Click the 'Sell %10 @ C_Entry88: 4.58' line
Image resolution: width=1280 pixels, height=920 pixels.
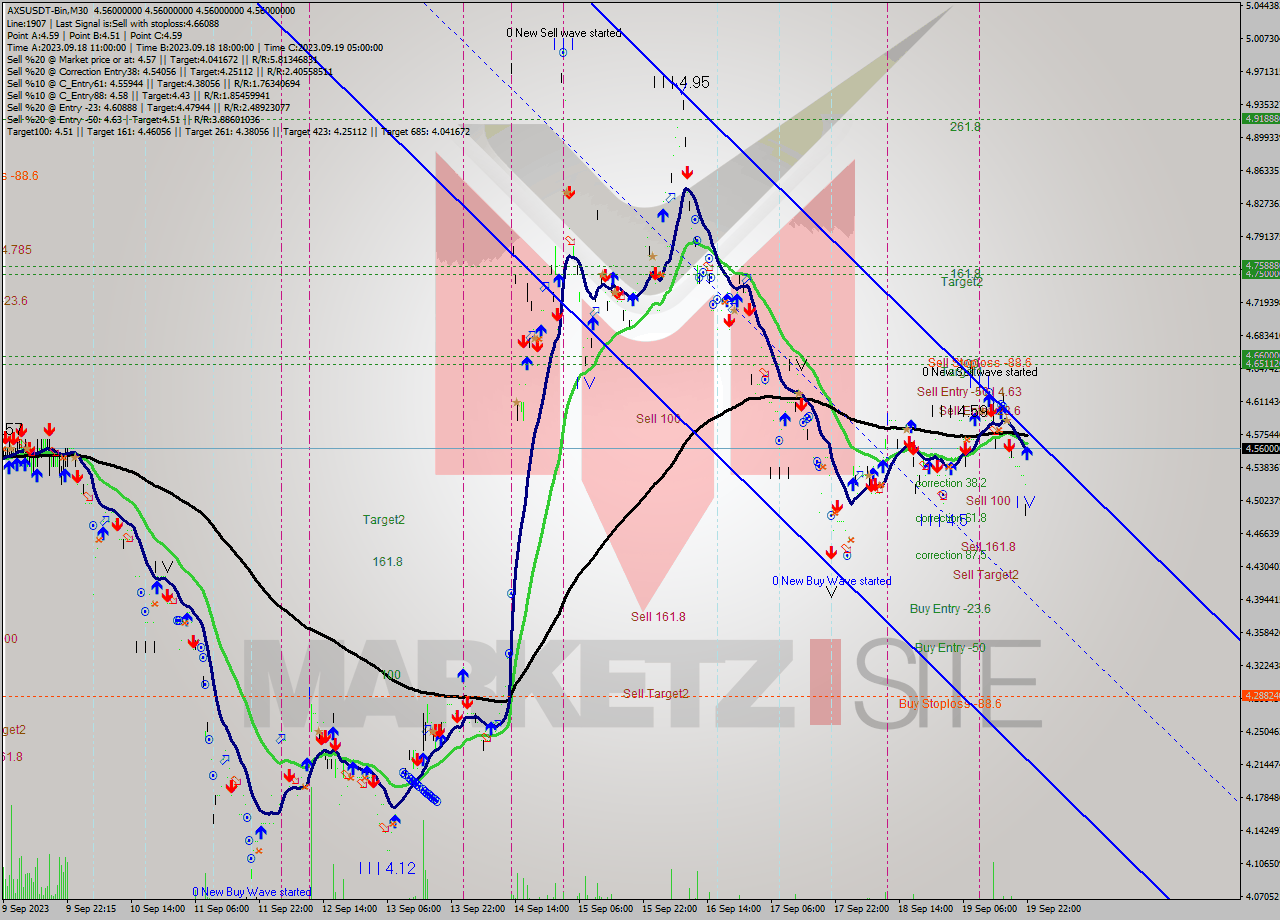click(x=137, y=95)
